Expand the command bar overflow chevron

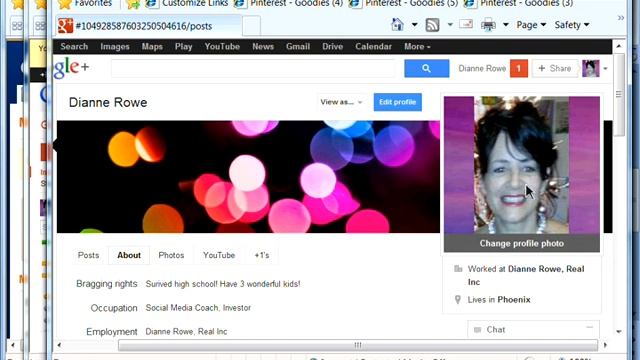[x=621, y=18]
